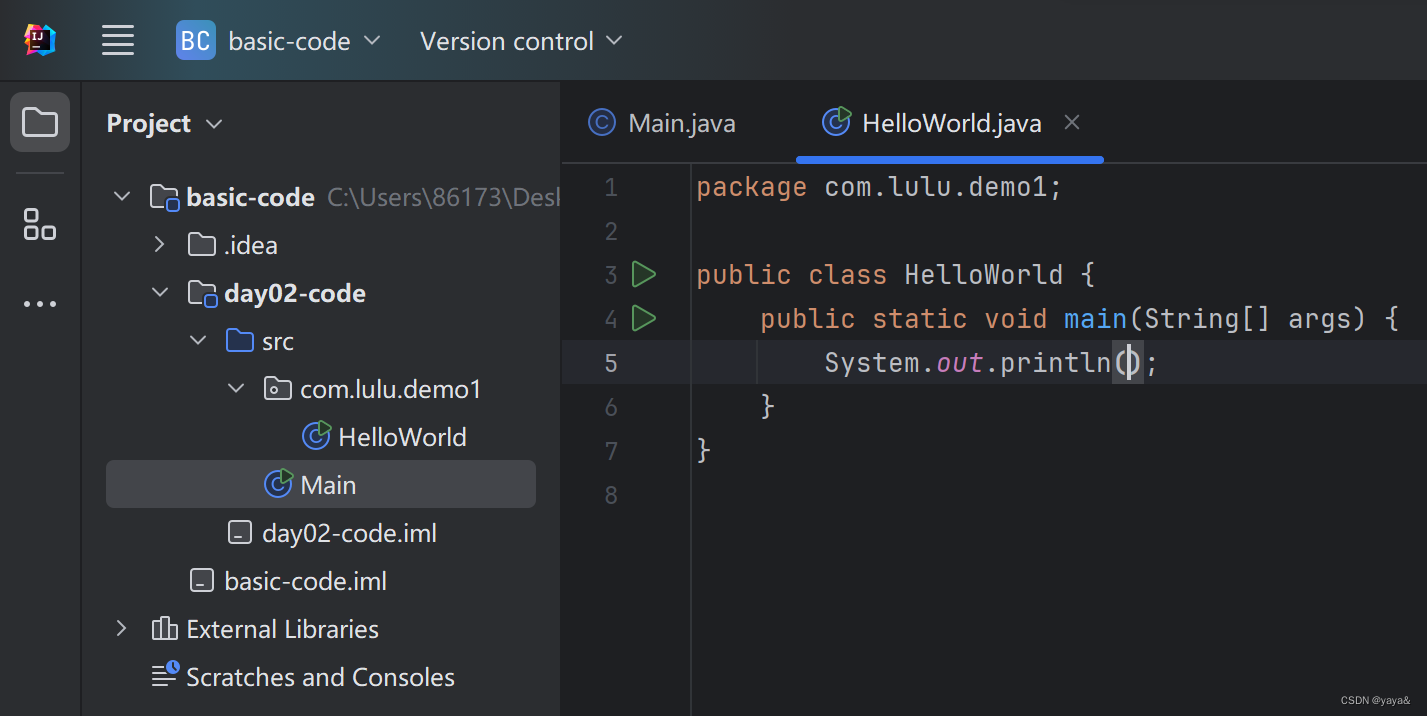Click the HelloWorld class file icon in tree
The width and height of the screenshot is (1427, 716).
[x=316, y=436]
